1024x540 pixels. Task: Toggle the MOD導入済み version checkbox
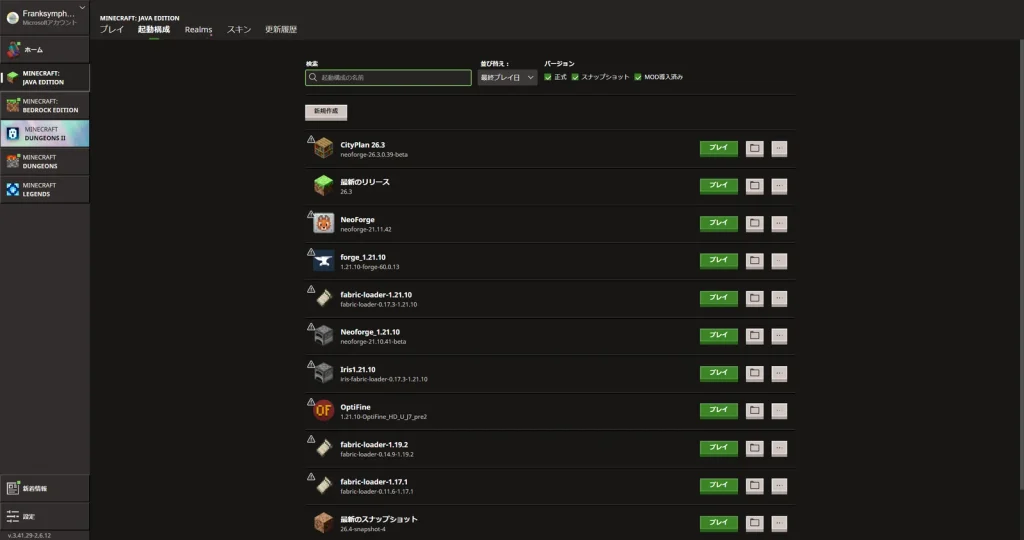[x=638, y=77]
